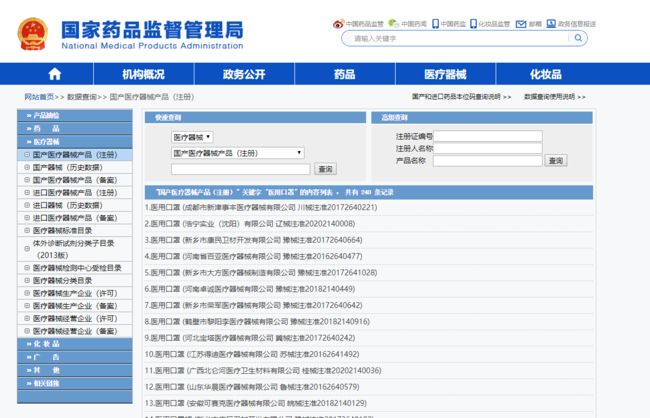Open the 药品 navigation menu

pyautogui.click(x=344, y=74)
